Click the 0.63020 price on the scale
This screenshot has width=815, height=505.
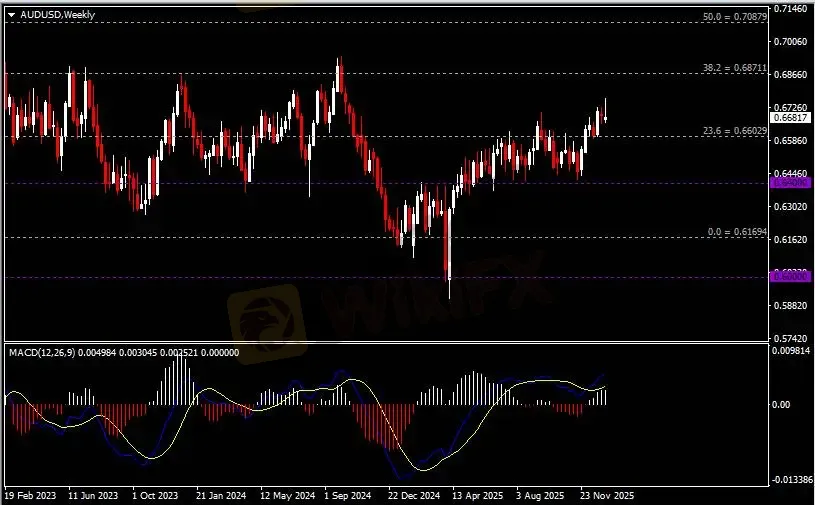tap(790, 207)
